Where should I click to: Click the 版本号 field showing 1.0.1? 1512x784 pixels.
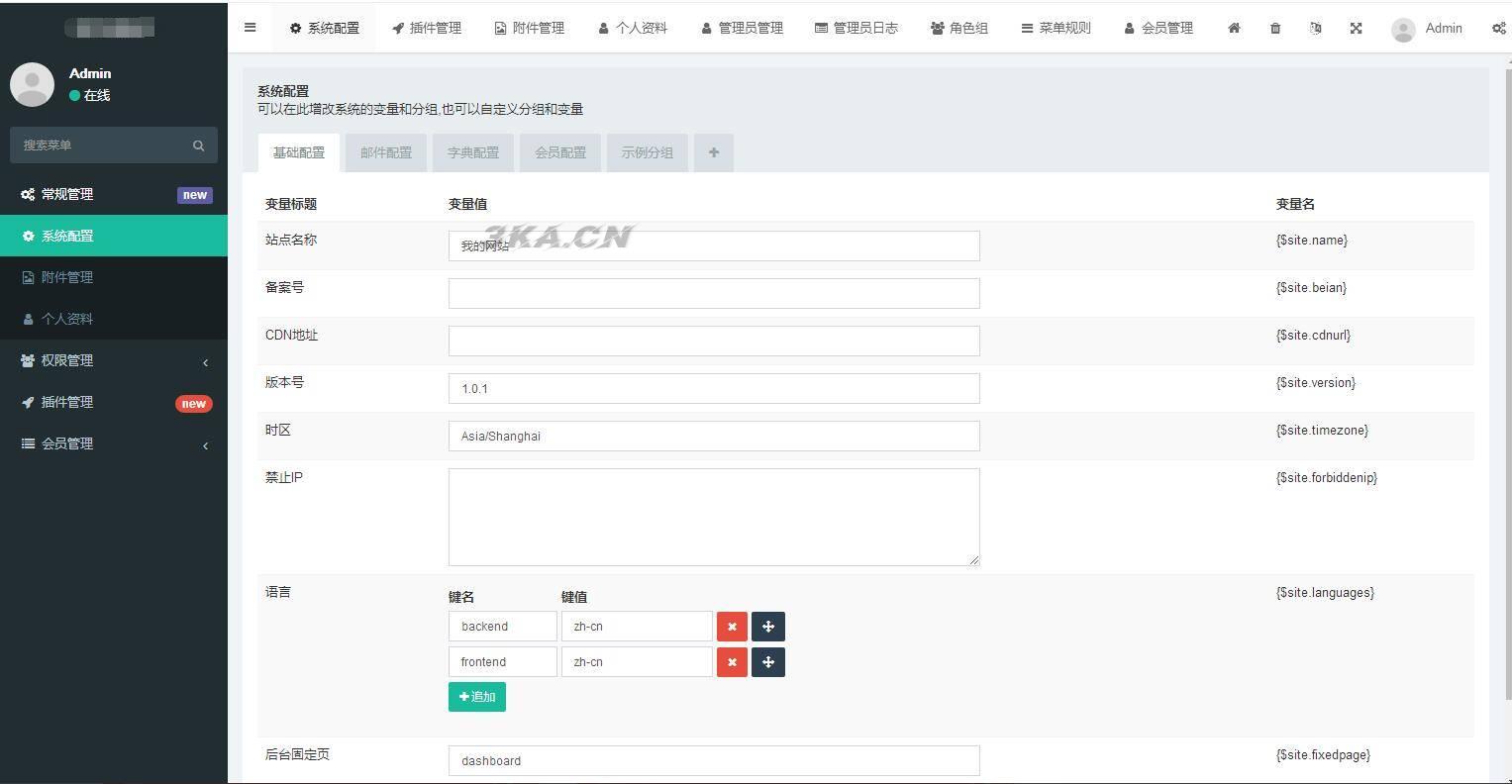(714, 388)
